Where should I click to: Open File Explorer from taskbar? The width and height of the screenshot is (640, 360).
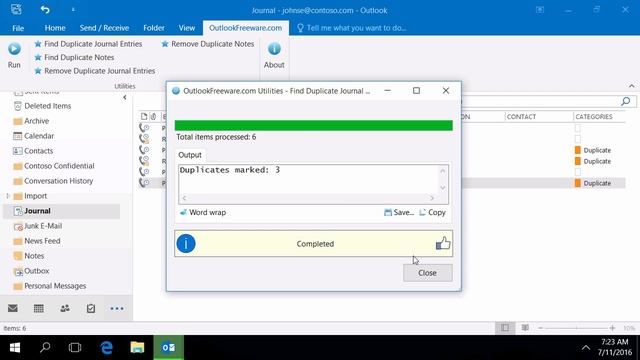coord(137,348)
